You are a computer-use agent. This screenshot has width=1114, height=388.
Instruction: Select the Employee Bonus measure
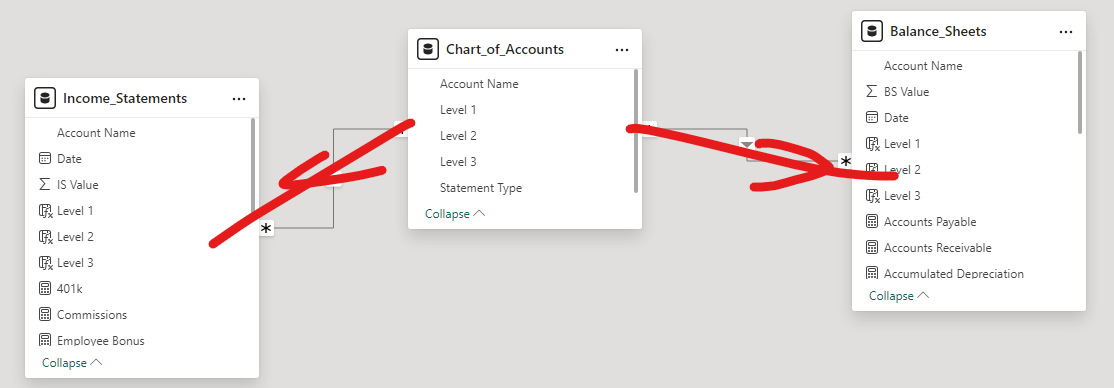[101, 340]
